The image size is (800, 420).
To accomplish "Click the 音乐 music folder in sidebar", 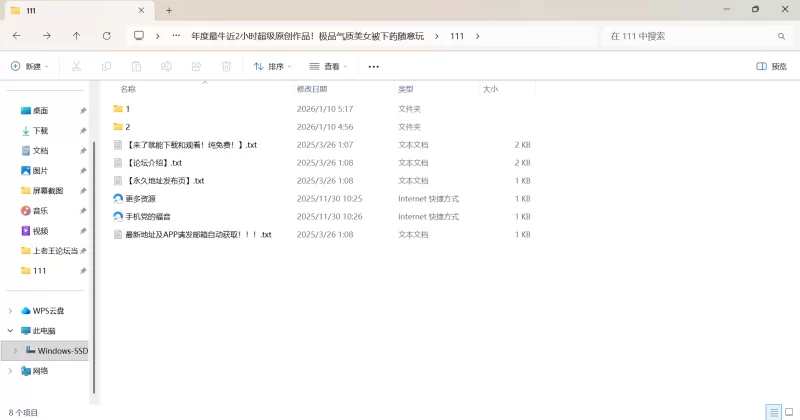I will pyautogui.click(x=40, y=211).
